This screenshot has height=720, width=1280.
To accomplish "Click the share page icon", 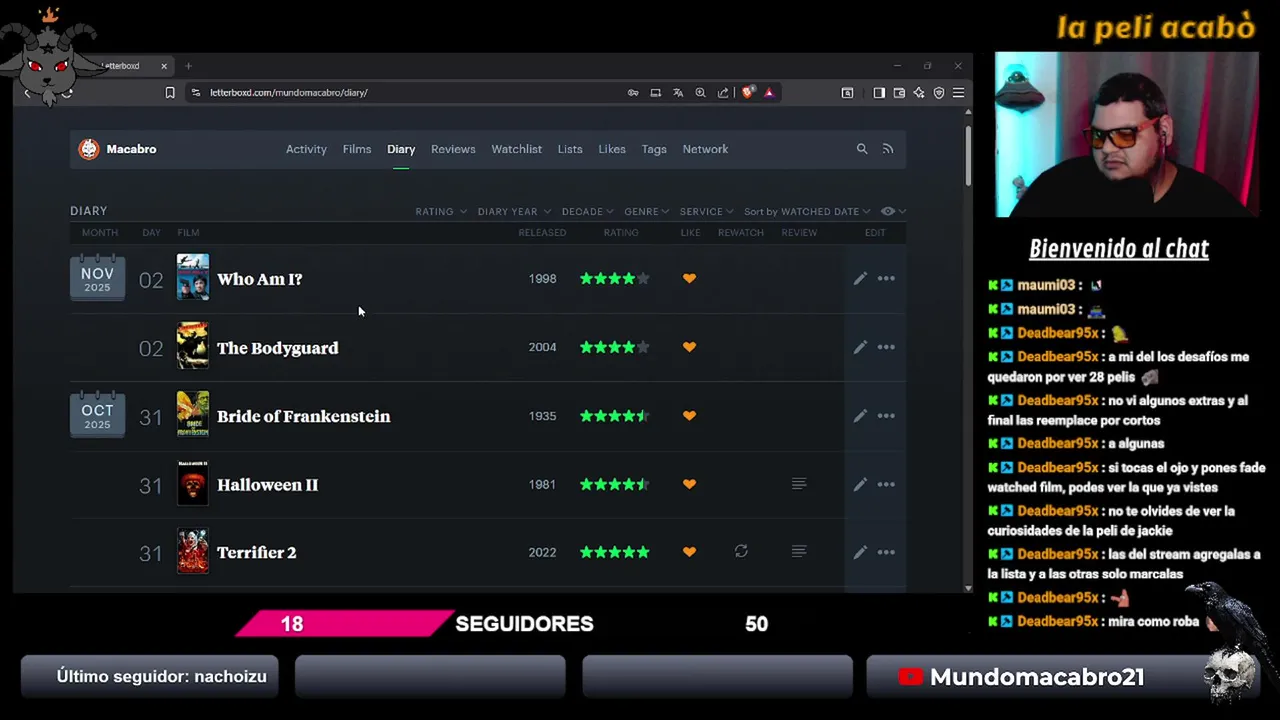I will [723, 92].
